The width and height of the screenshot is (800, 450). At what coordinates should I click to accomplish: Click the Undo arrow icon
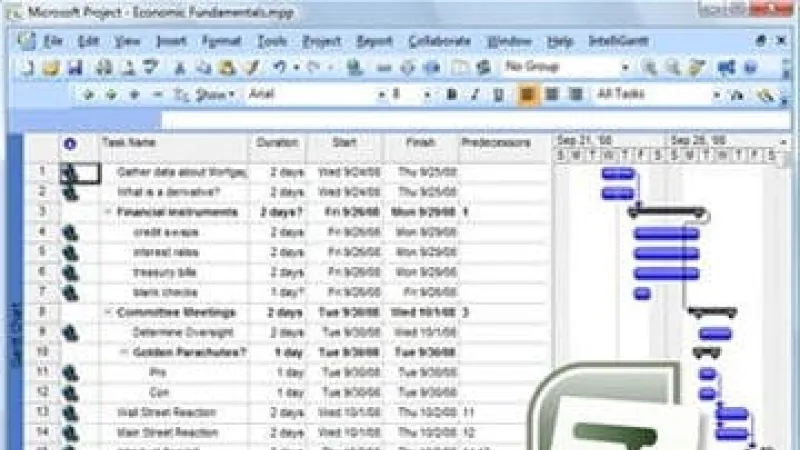pyautogui.click(x=280, y=67)
